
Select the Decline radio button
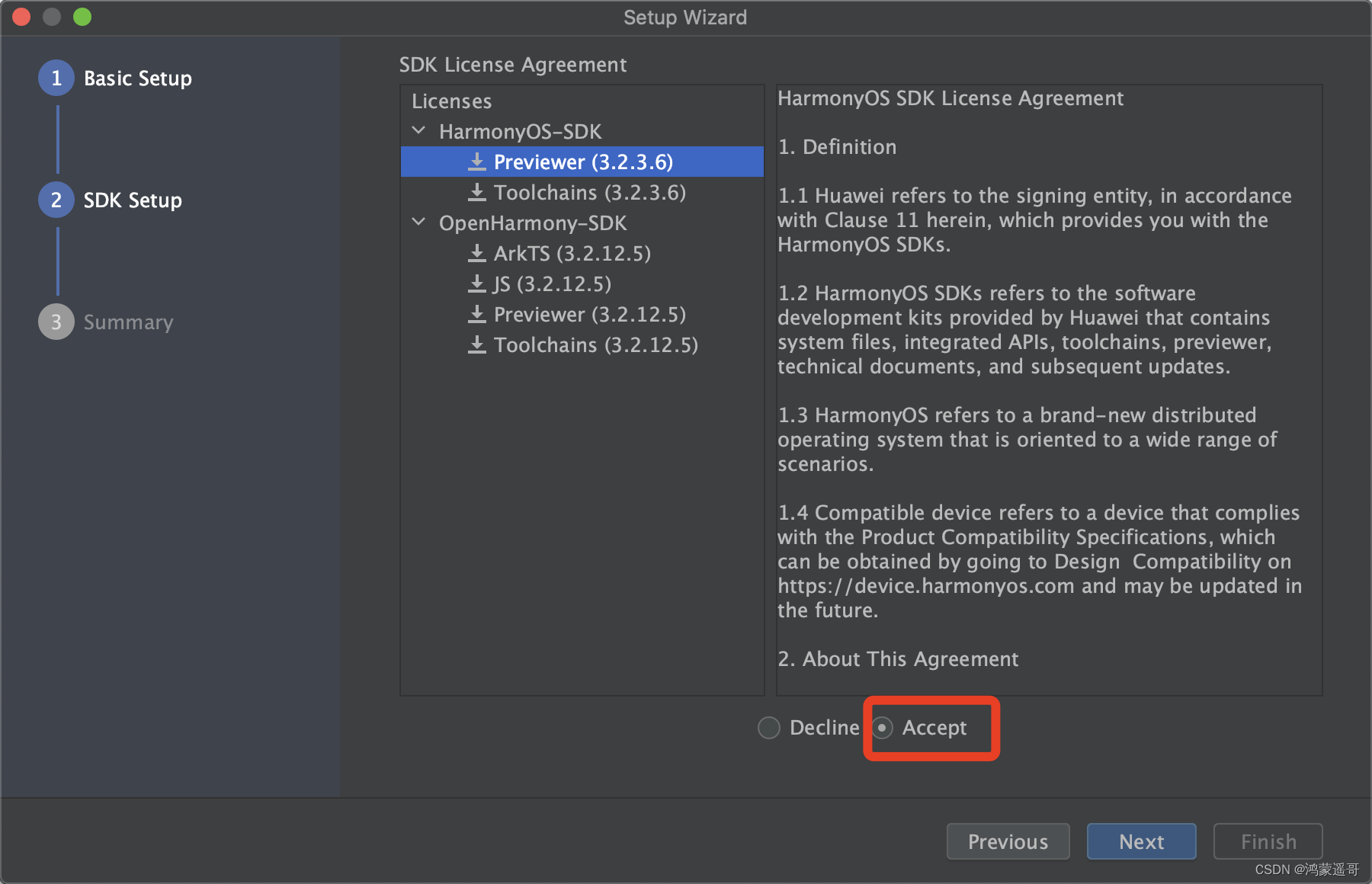click(x=769, y=728)
